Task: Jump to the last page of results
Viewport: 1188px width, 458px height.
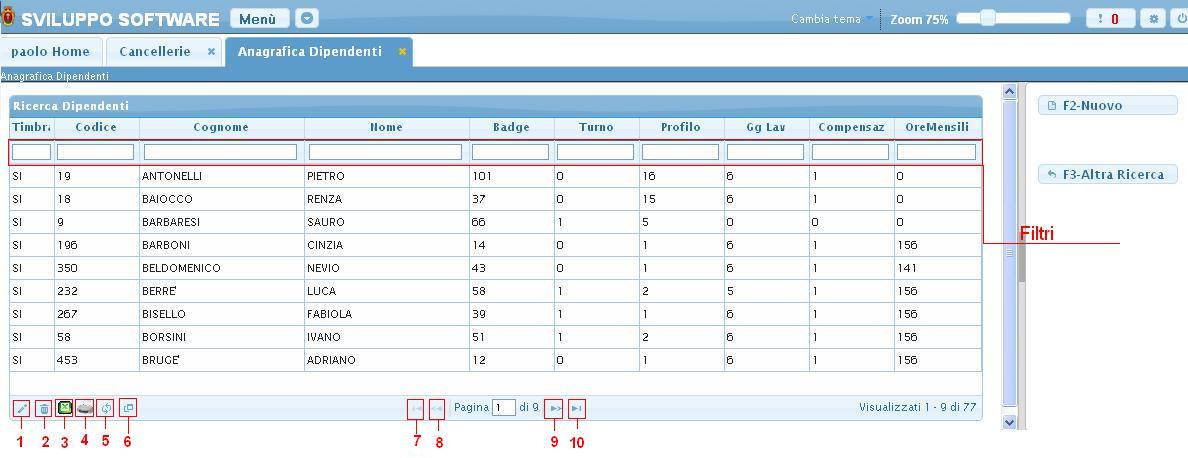Action: click(x=576, y=408)
